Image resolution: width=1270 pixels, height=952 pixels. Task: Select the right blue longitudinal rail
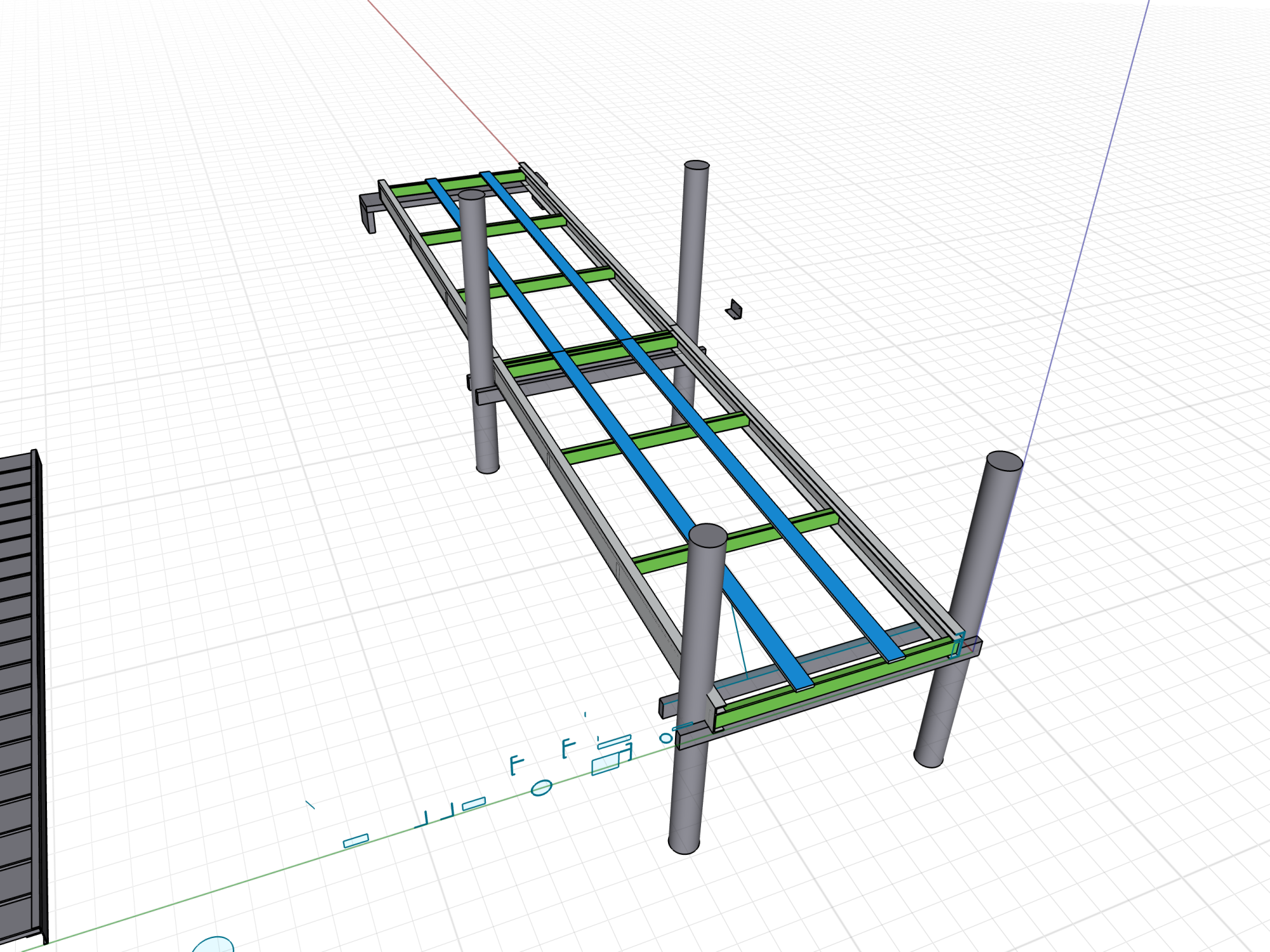coord(692,416)
